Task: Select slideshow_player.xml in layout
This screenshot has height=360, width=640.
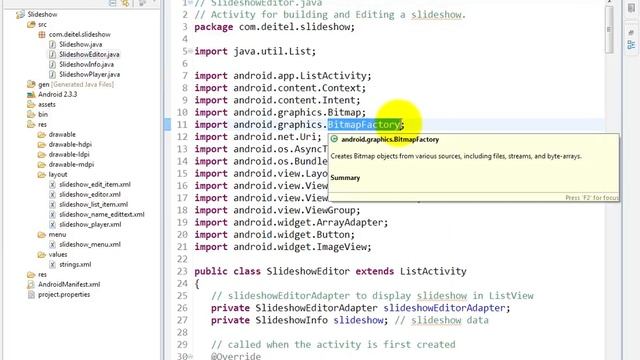Action: [x=90, y=224]
